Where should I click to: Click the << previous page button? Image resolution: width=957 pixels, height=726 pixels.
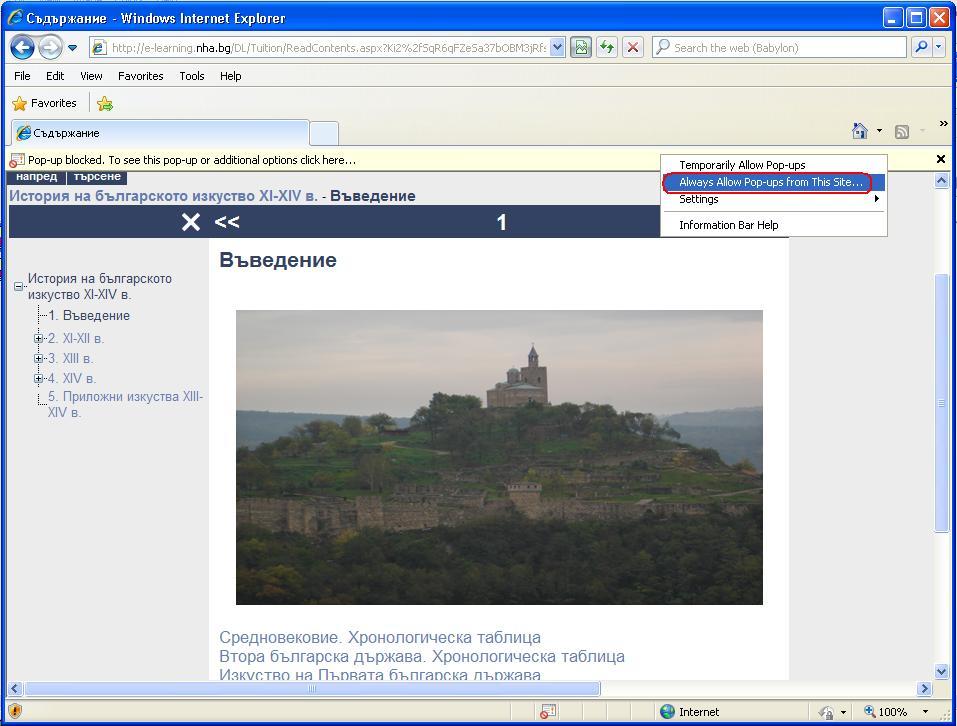pos(227,222)
